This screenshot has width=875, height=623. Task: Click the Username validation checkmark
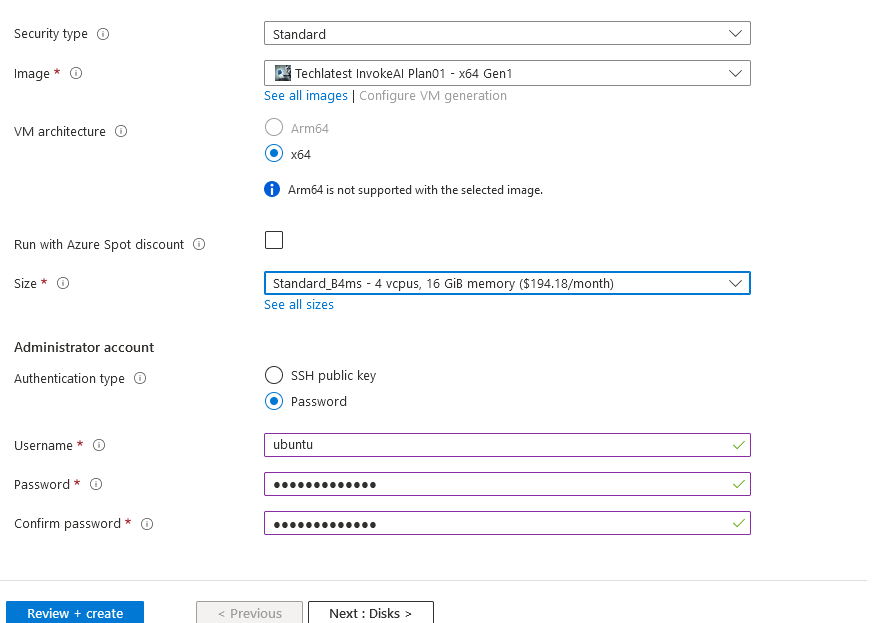738,445
